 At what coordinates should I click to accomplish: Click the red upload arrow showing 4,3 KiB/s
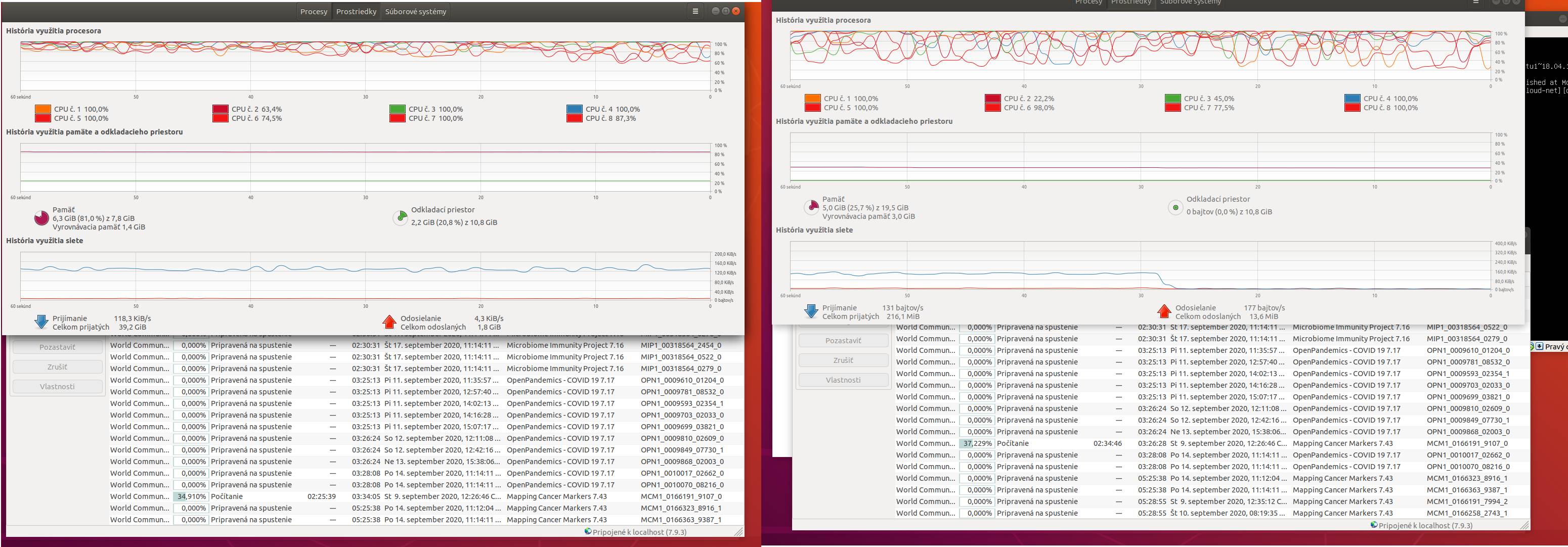coord(389,322)
